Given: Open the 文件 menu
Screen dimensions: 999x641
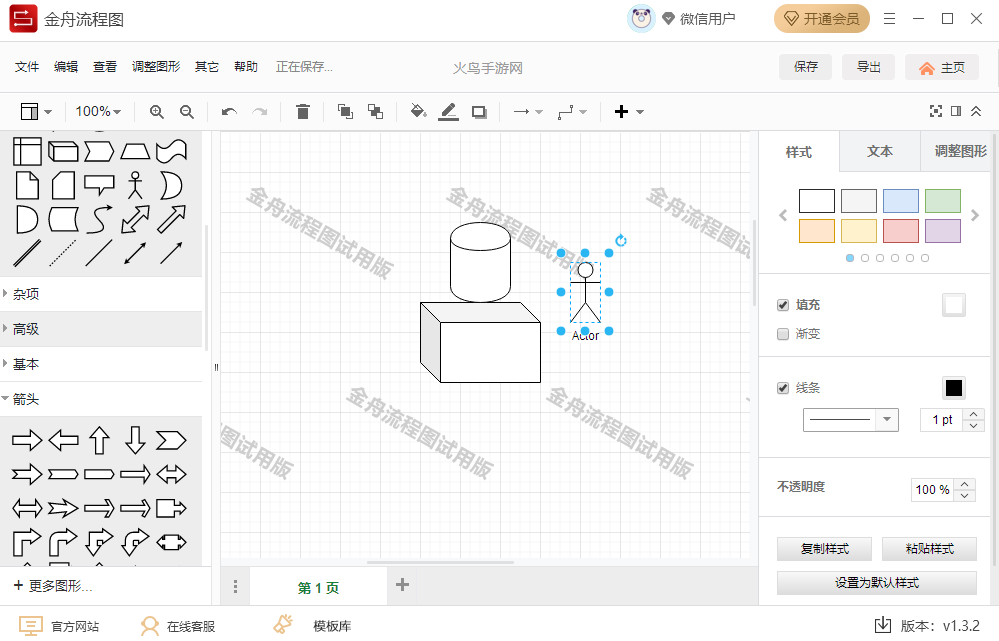Looking at the screenshot, I should [27, 67].
